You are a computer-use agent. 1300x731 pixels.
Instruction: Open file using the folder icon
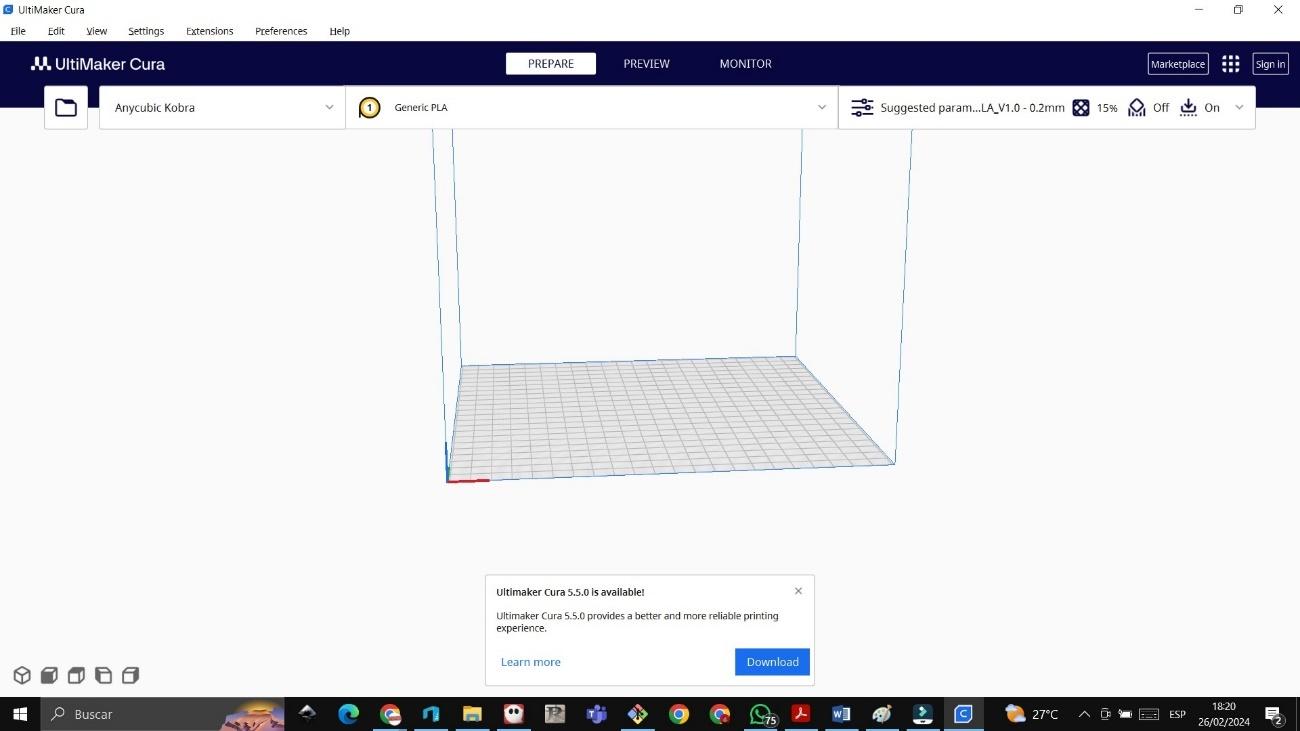click(66, 108)
